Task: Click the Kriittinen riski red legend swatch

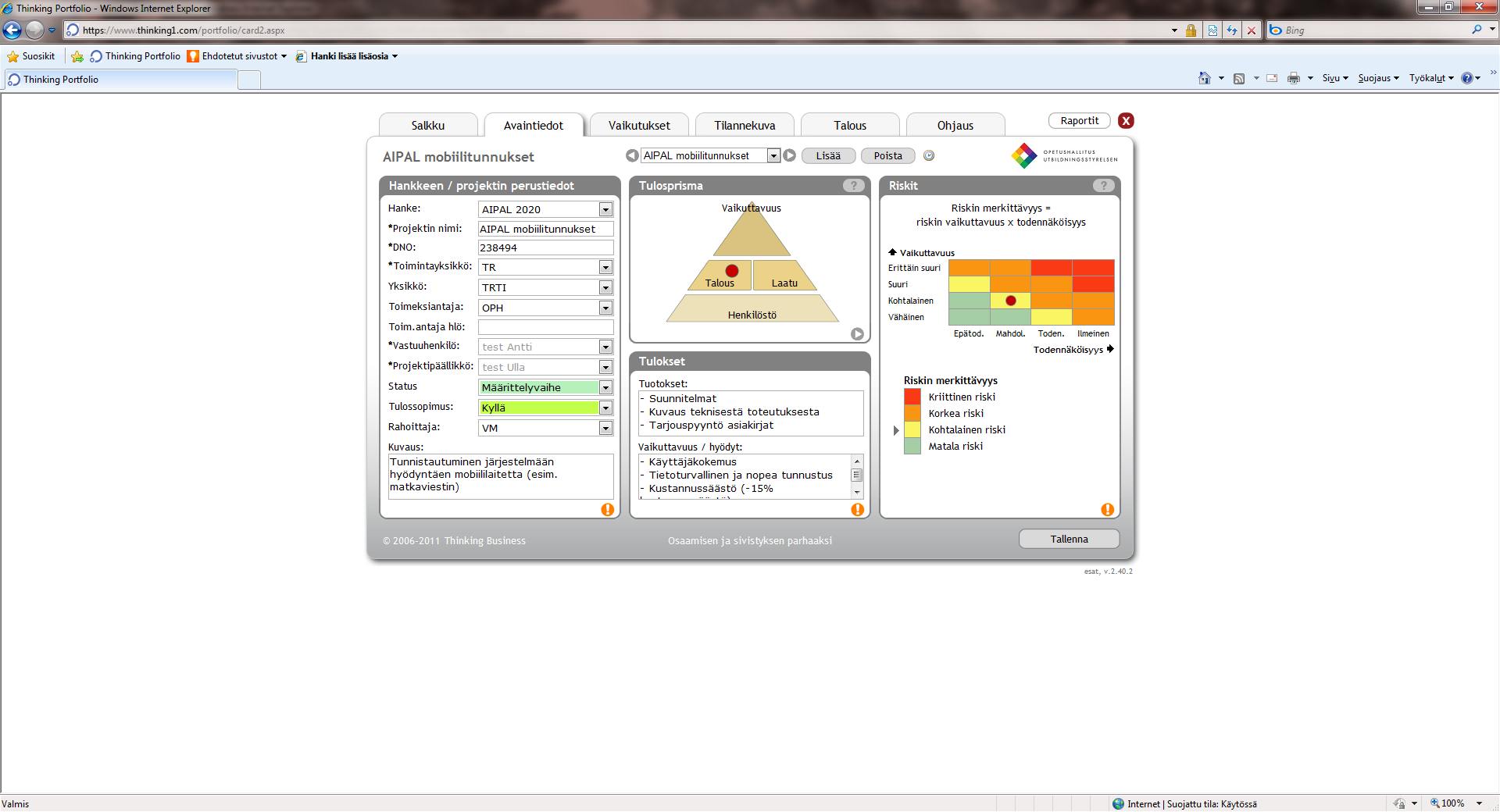Action: 912,397
